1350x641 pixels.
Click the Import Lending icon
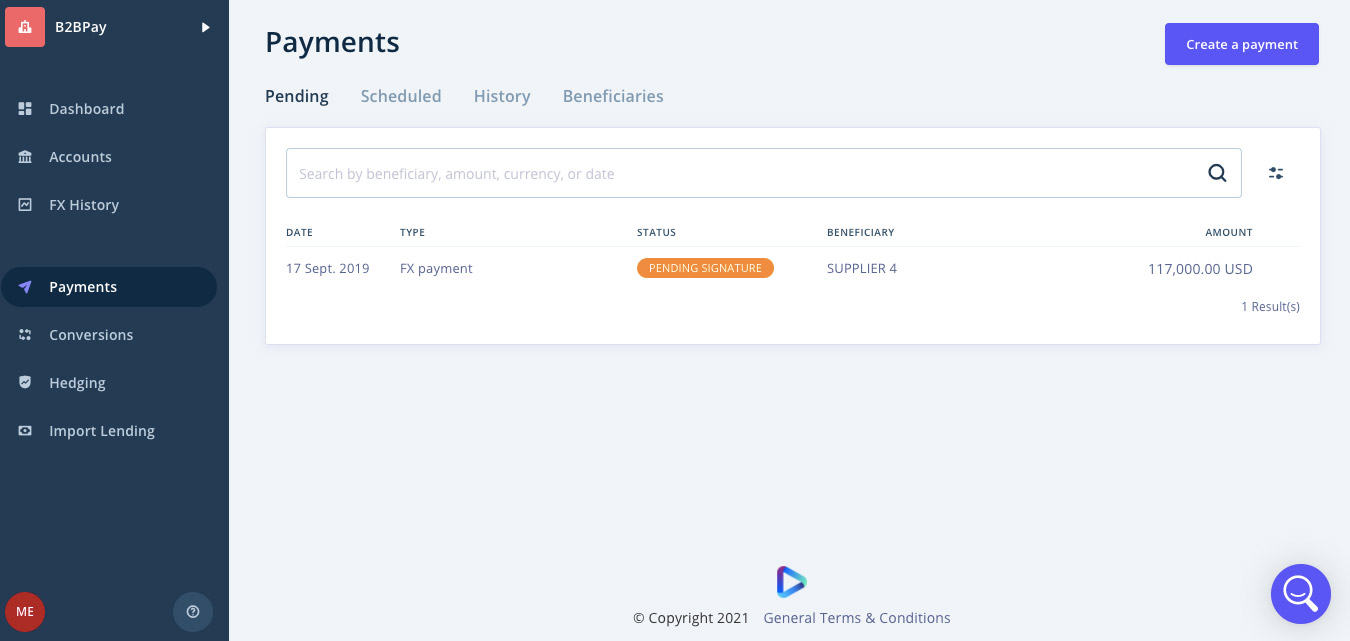26,431
